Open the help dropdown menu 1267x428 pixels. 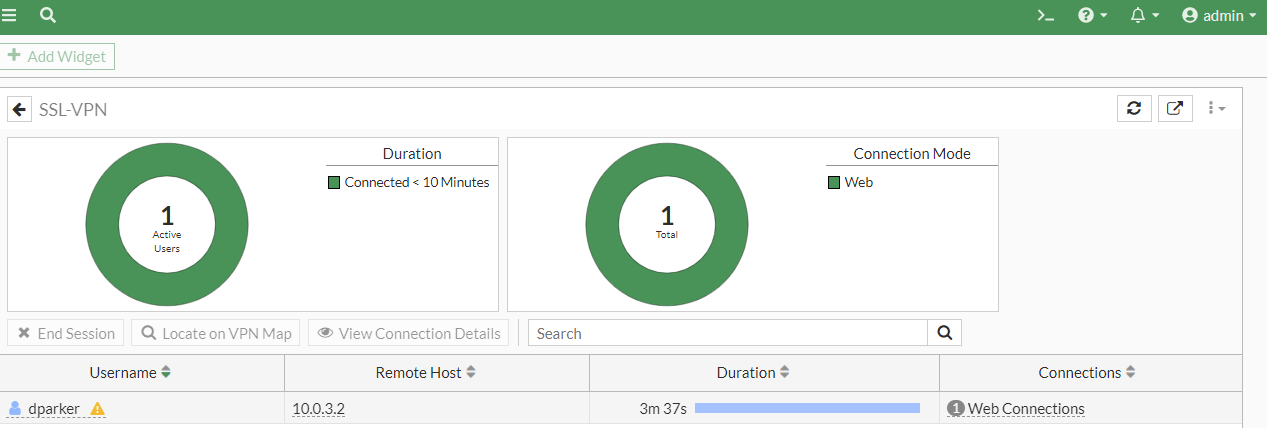1092,15
